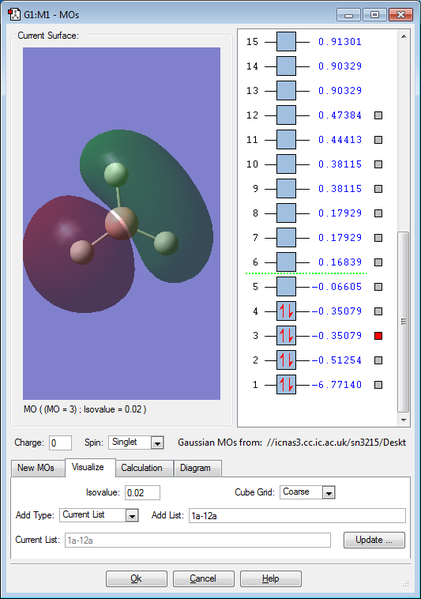Click the MO = 3 Isovalue caption
The width and height of the screenshot is (421, 599).
(x=85, y=410)
